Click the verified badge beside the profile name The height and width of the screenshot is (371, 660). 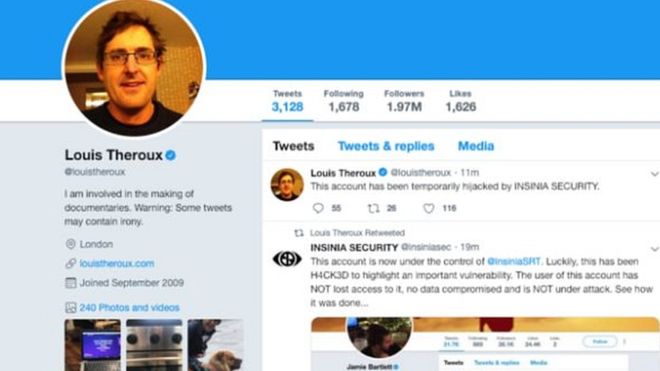(x=170, y=155)
